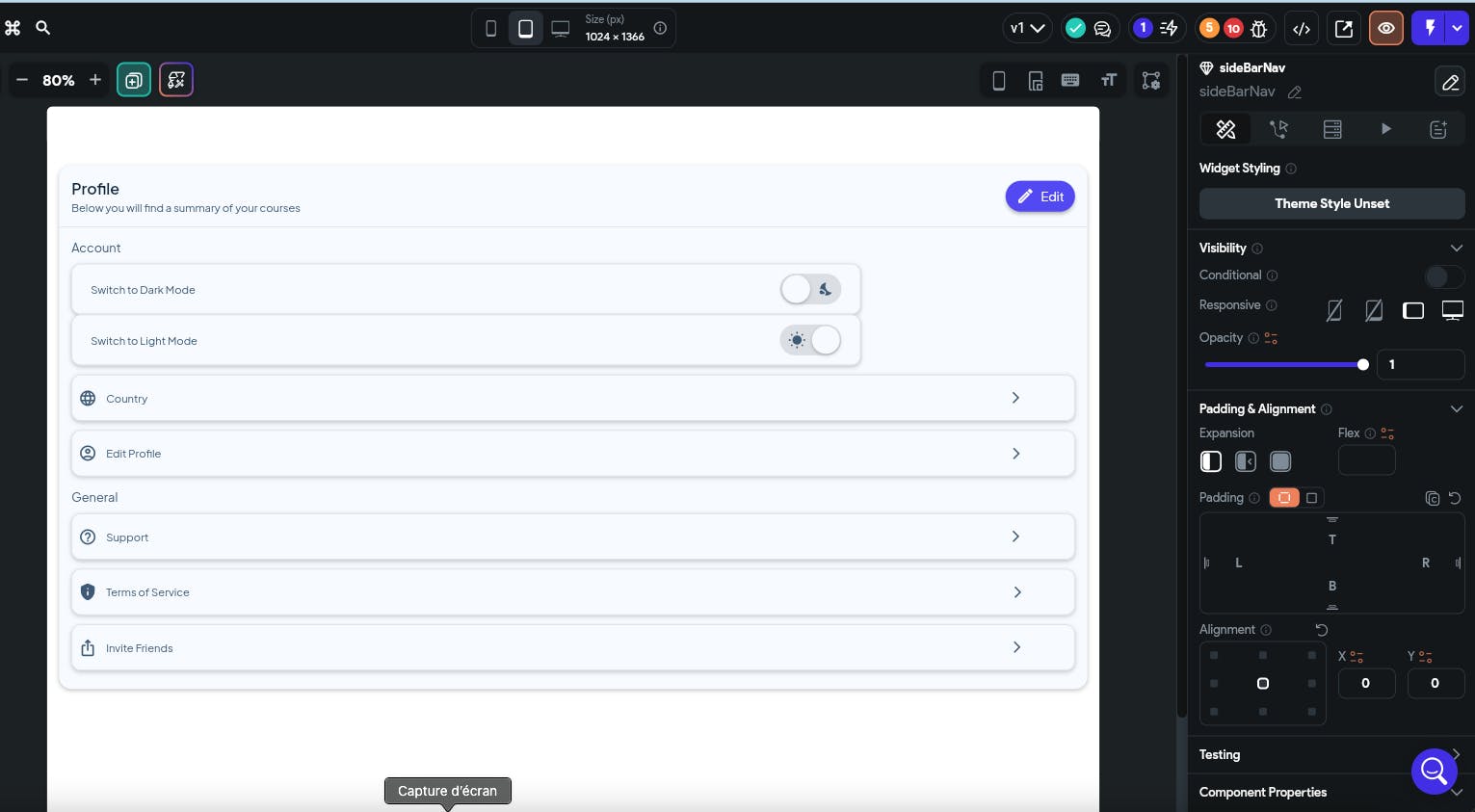Adjust the Opacity slider handle

pyautogui.click(x=1362, y=364)
